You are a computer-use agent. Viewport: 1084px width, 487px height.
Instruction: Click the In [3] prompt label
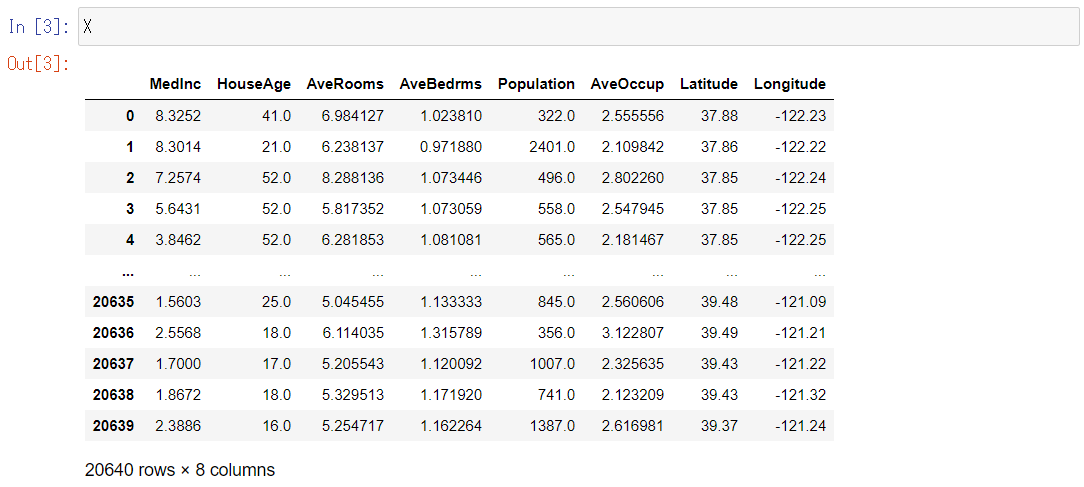pos(38,27)
